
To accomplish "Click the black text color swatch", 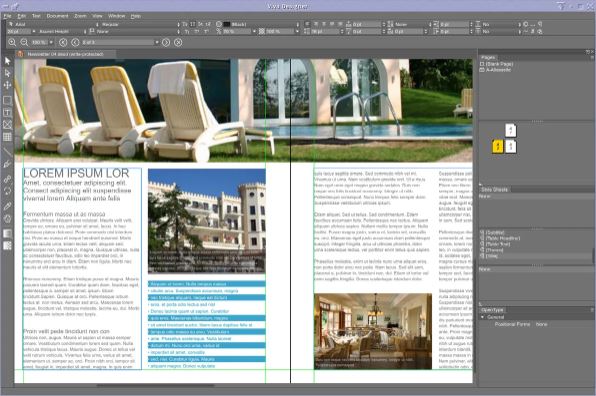I will 227,24.
